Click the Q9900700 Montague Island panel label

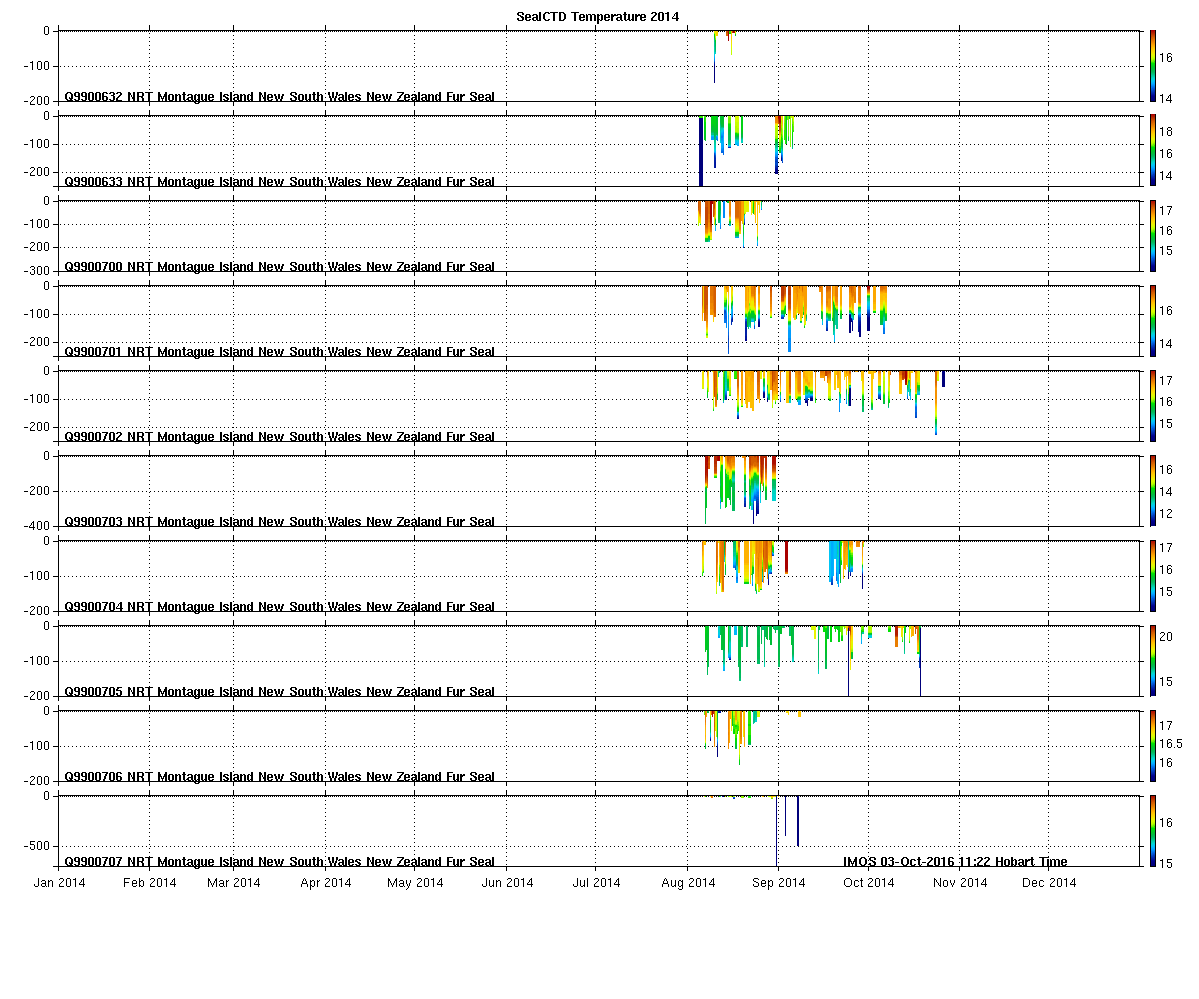tap(279, 266)
